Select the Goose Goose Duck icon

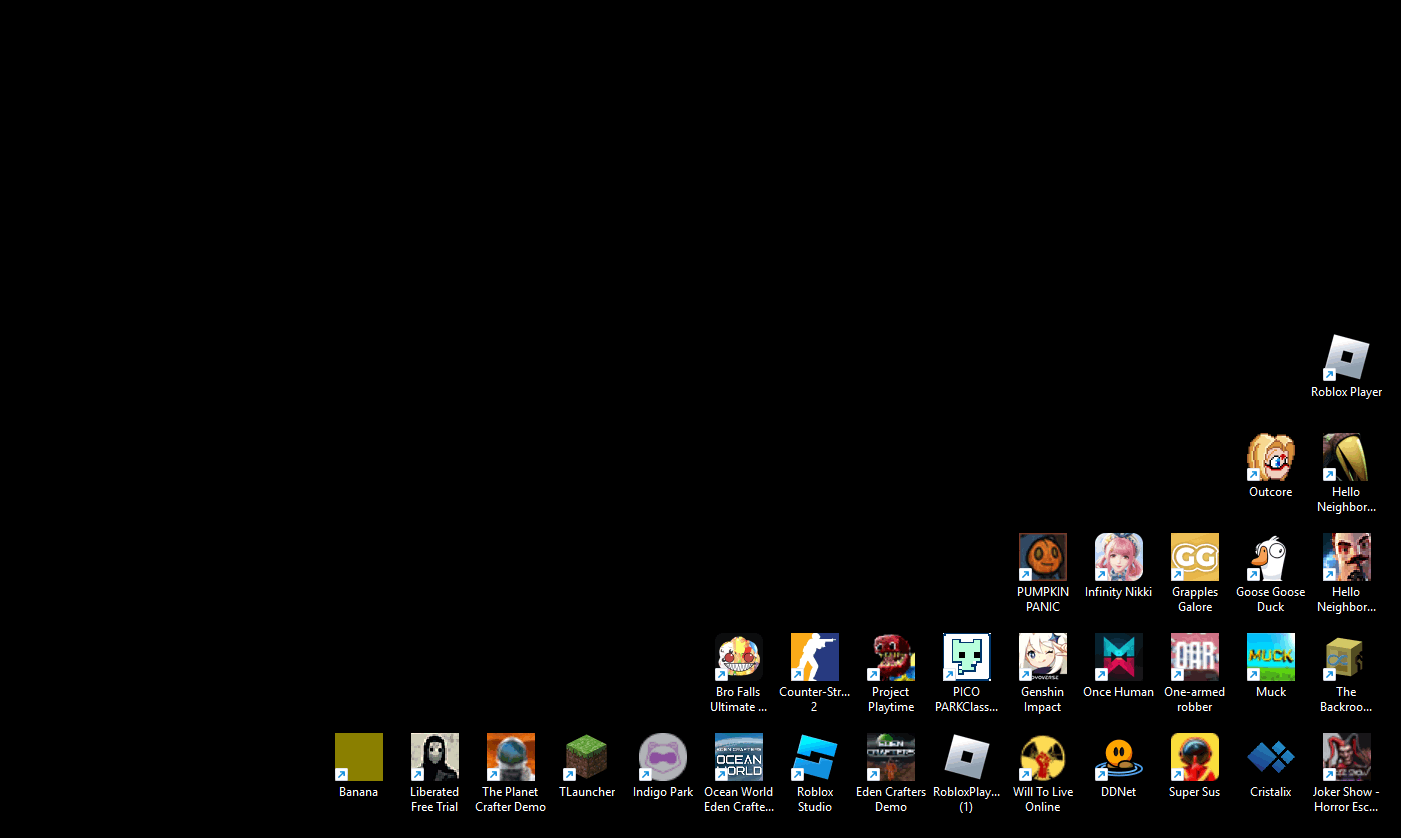click(x=1270, y=557)
